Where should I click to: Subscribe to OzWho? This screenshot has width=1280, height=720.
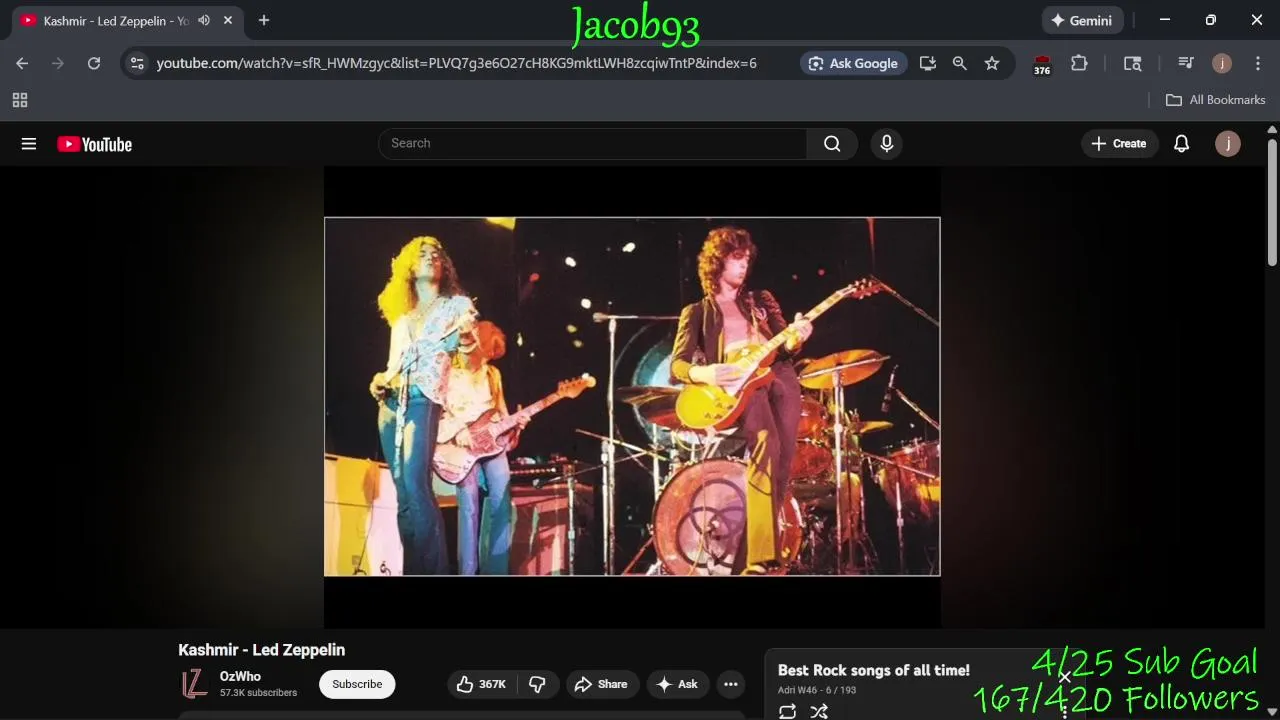357,684
